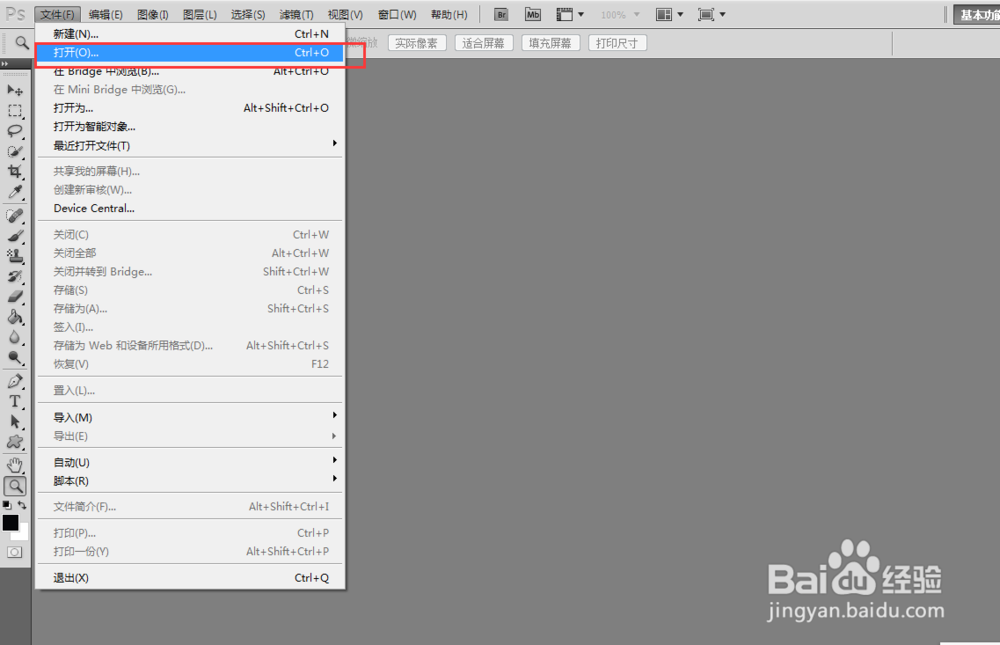Click the 适合屏幕 button
Viewport: 1000px width, 645px height.
click(483, 43)
